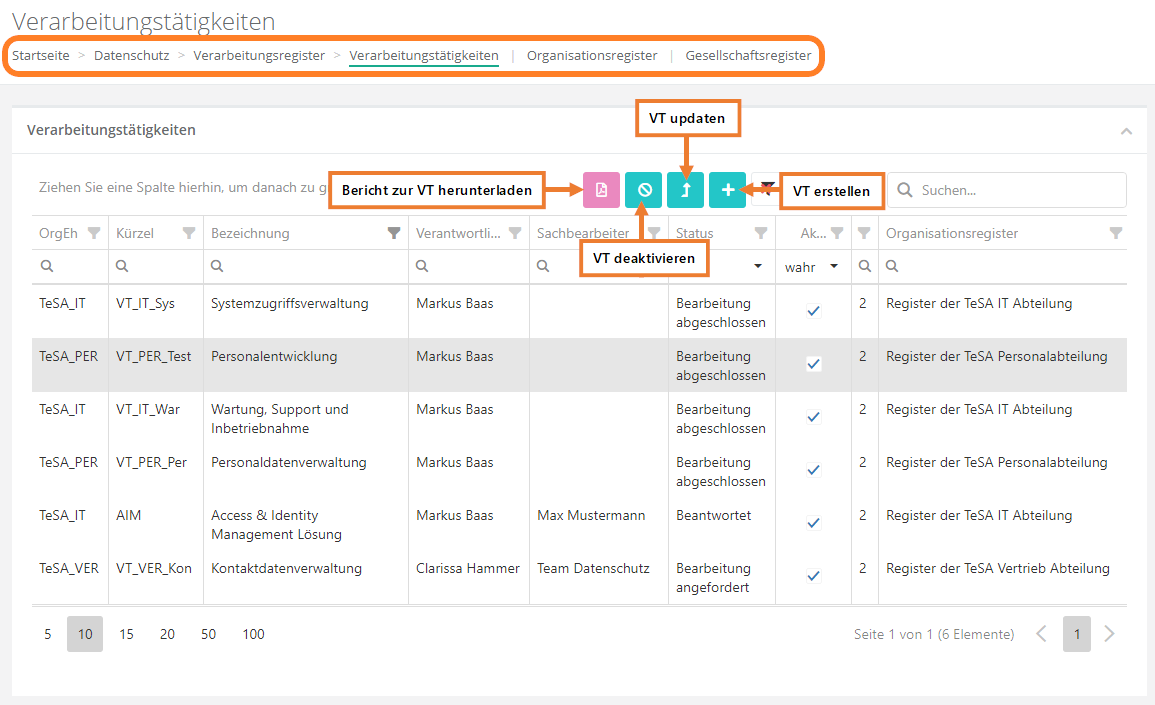This screenshot has height=705, width=1155.
Task: Switch to the Organisationsregister tab
Action: point(592,56)
